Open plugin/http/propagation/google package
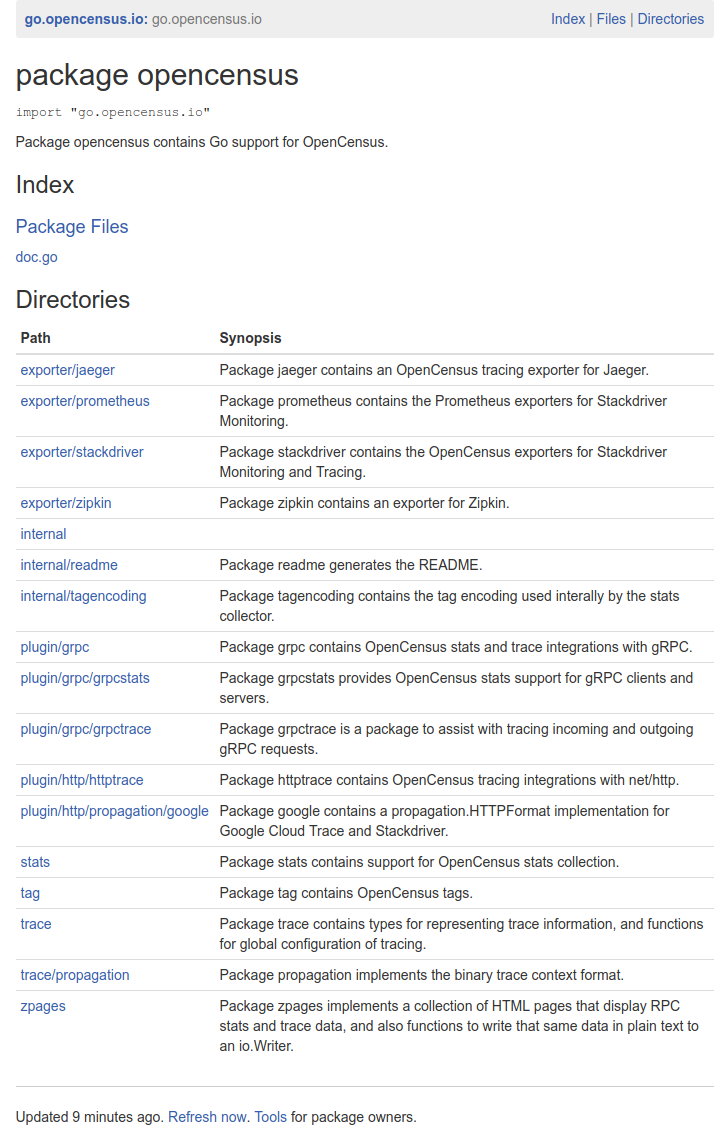 point(114,811)
